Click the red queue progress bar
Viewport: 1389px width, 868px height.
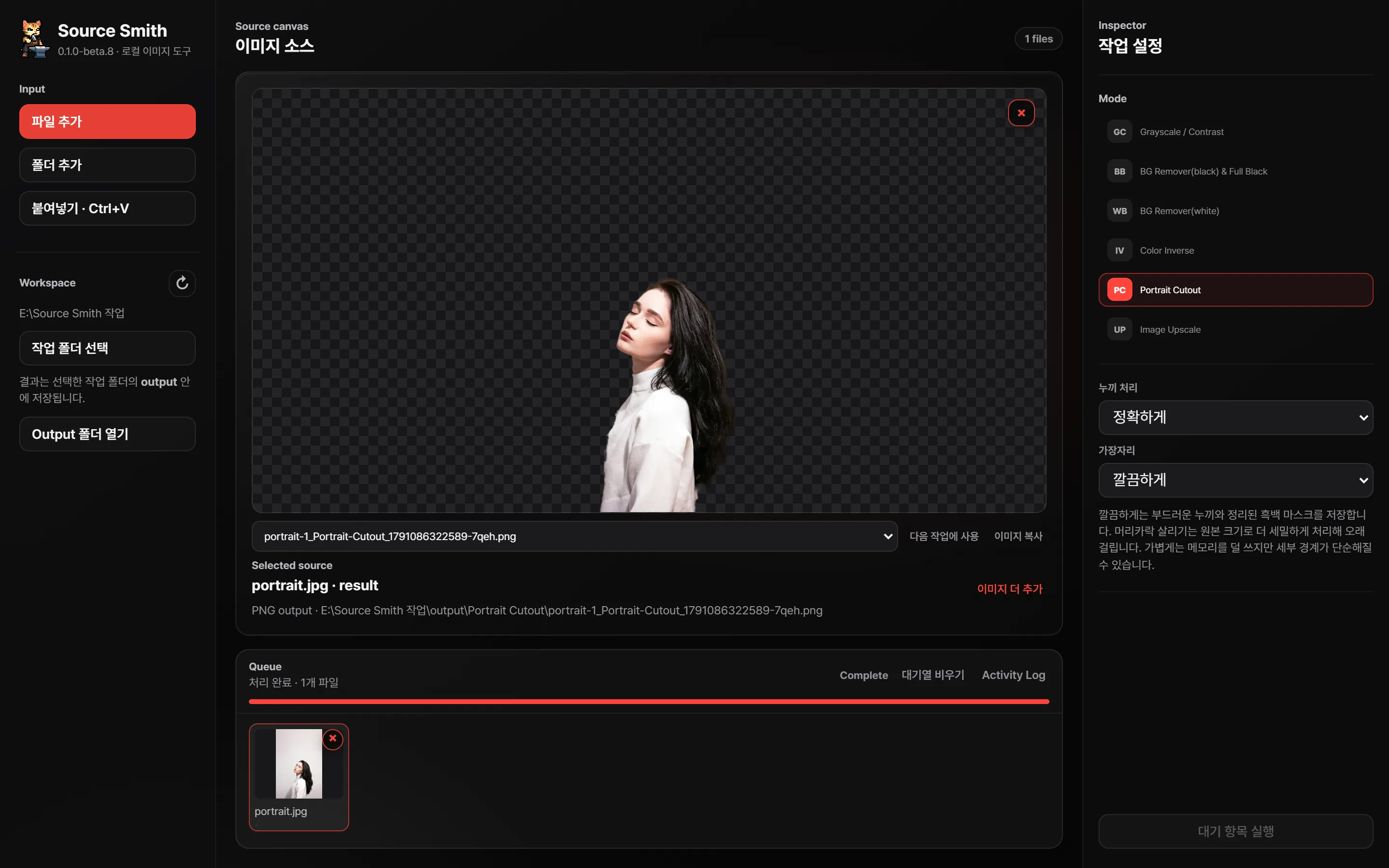[649, 702]
